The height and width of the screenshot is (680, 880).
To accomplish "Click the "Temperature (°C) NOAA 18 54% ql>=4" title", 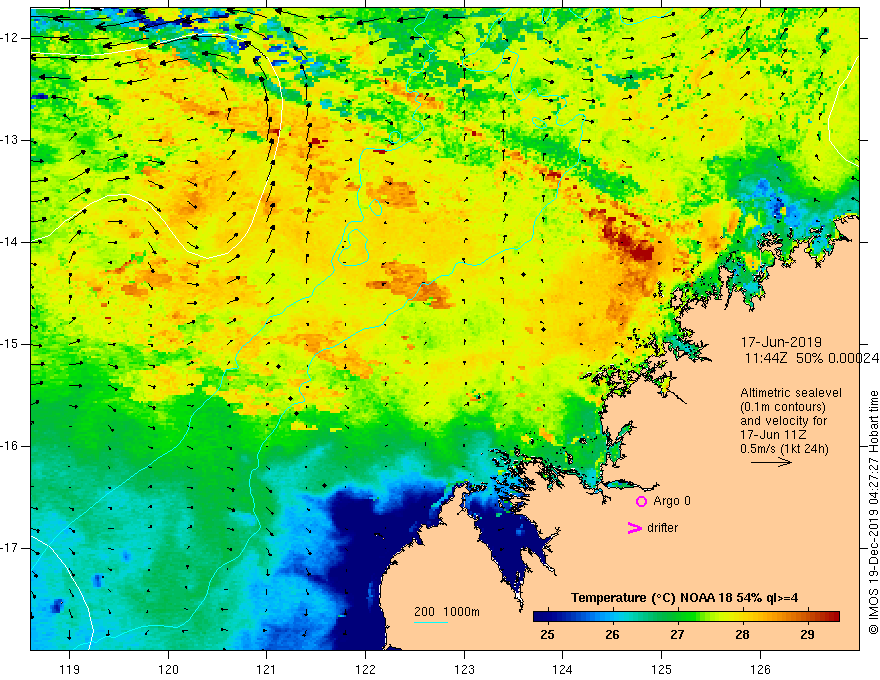I will [x=685, y=598].
